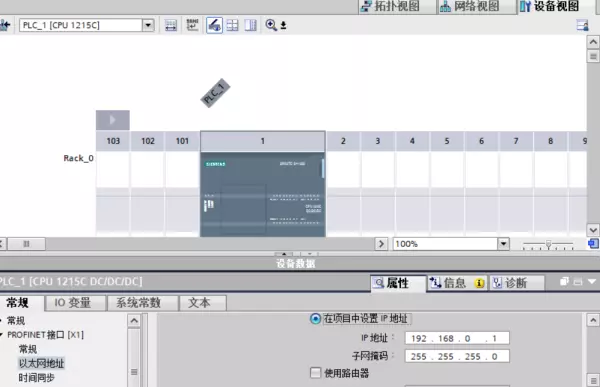This screenshot has height=387, width=600.
Task: Select 时间同步 in the property tree
Action: click(x=37, y=378)
